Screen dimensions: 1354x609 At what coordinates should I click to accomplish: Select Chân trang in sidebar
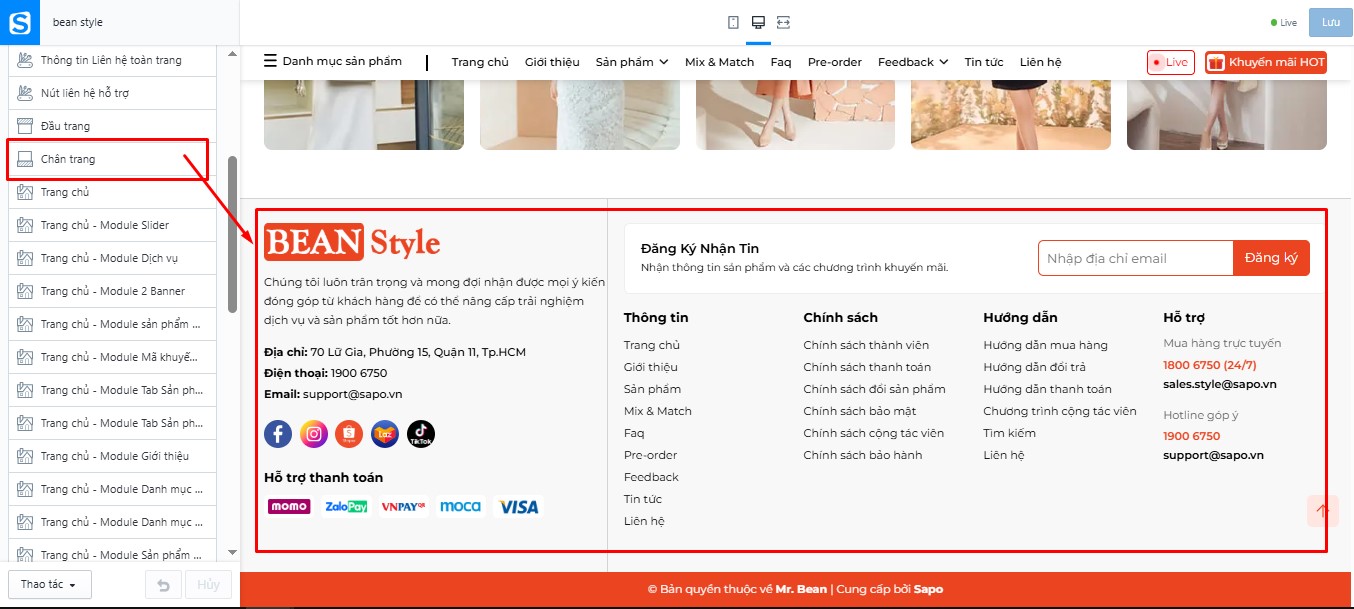point(112,159)
